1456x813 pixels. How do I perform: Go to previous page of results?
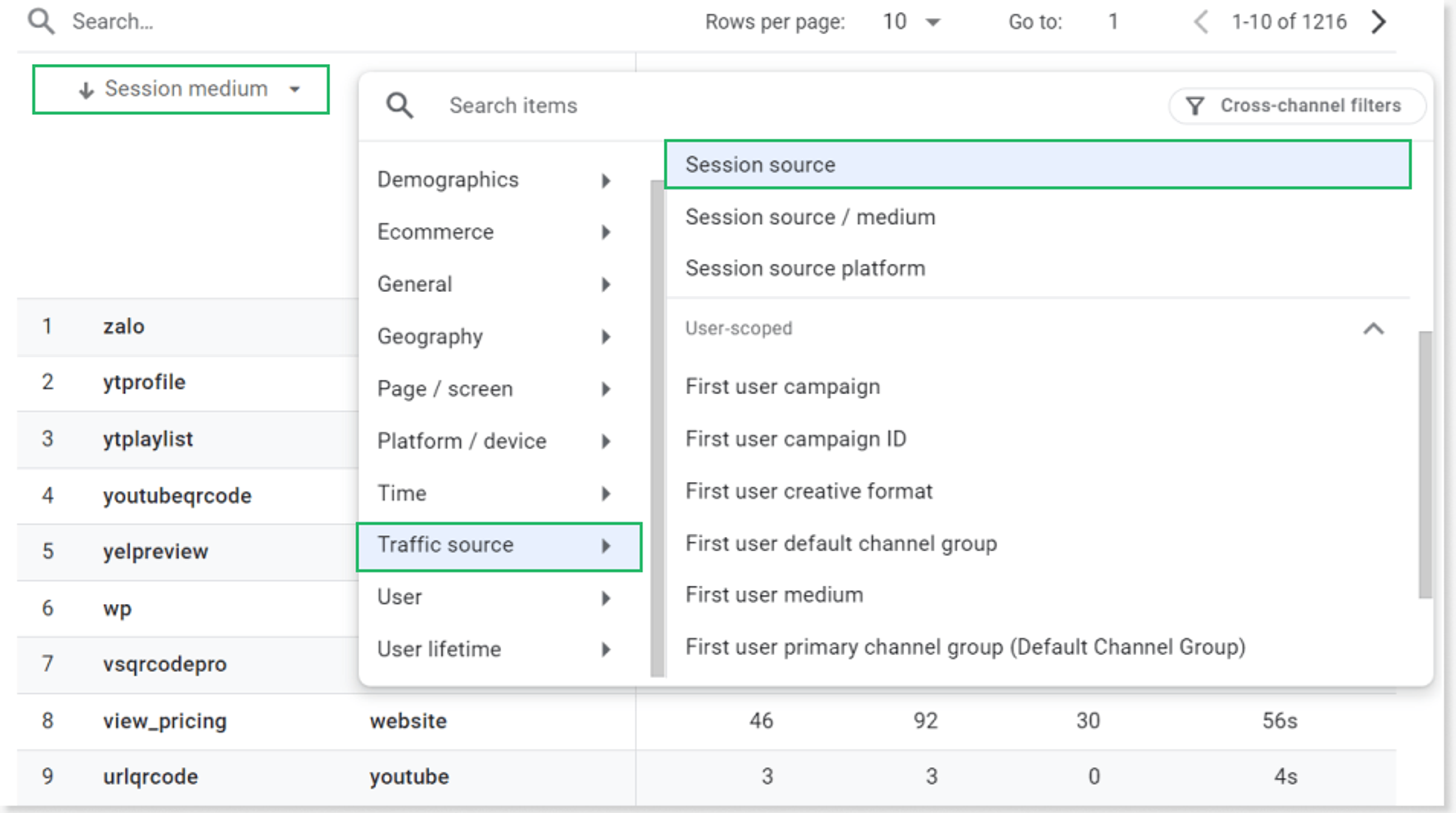pos(1200,22)
